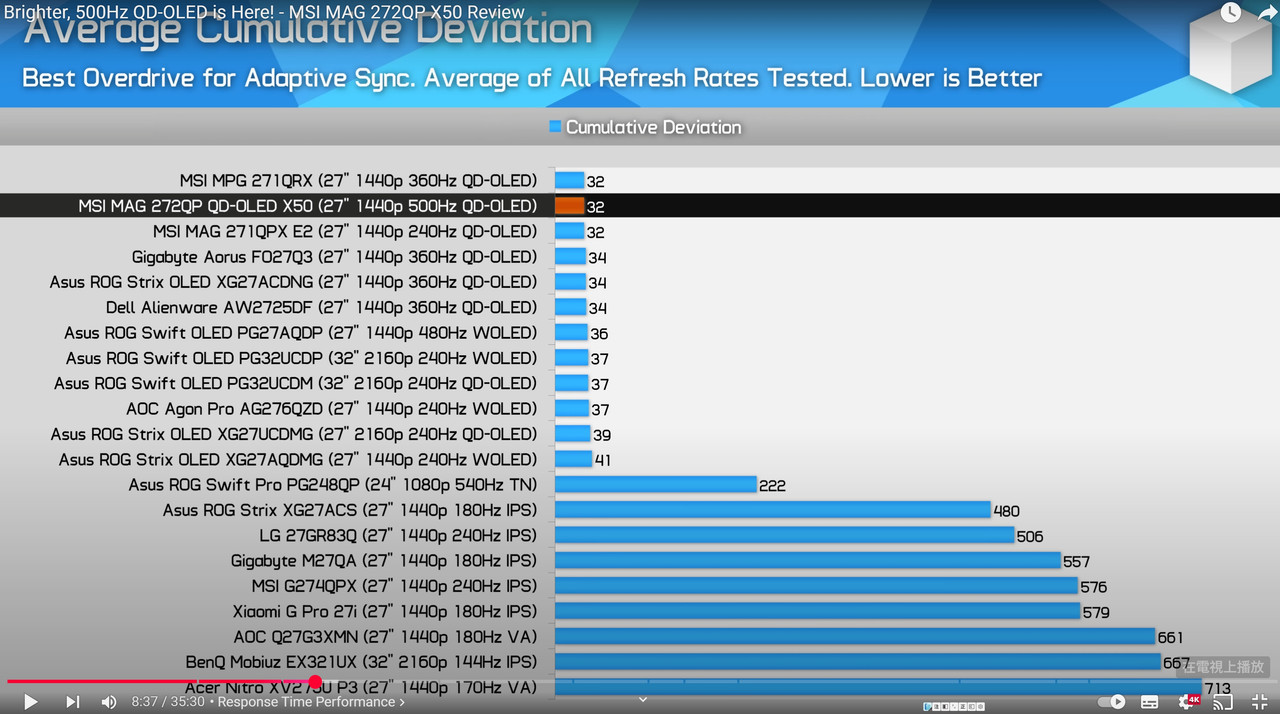Click the blue legend swatch beside Cumulative Deviation
1280x714 pixels.
pos(555,127)
